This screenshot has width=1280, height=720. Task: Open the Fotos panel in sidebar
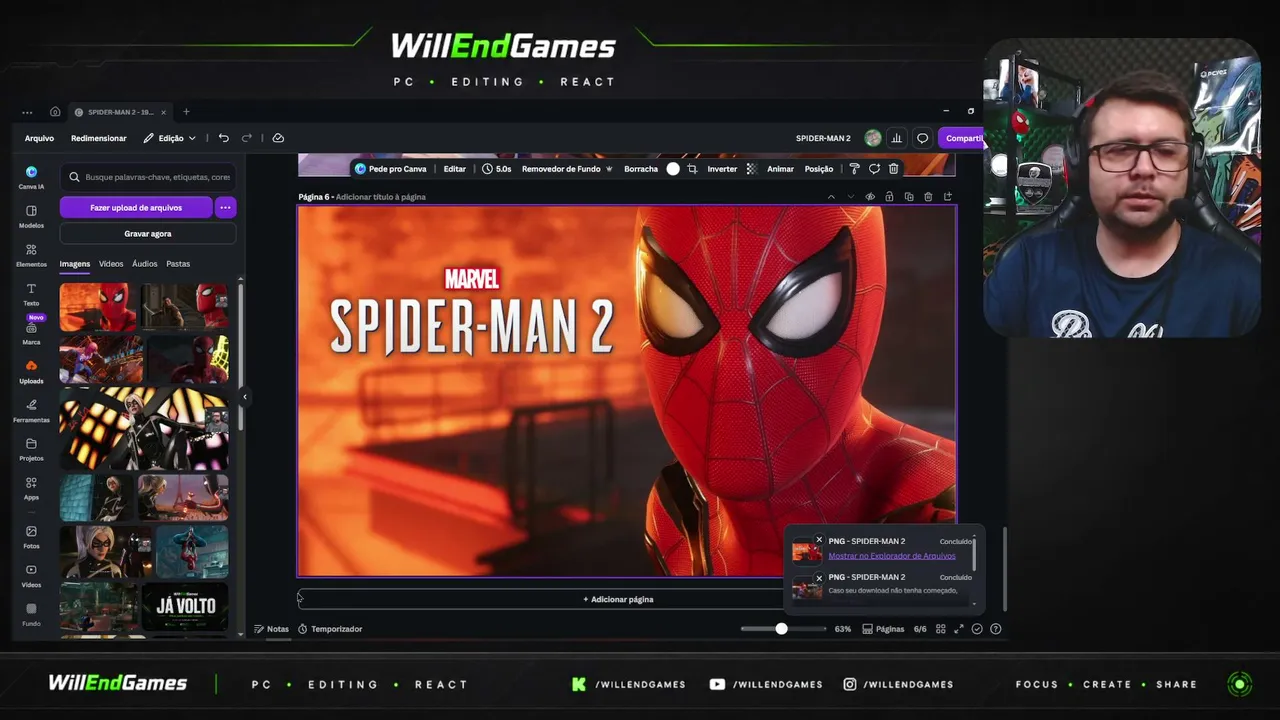tap(31, 536)
